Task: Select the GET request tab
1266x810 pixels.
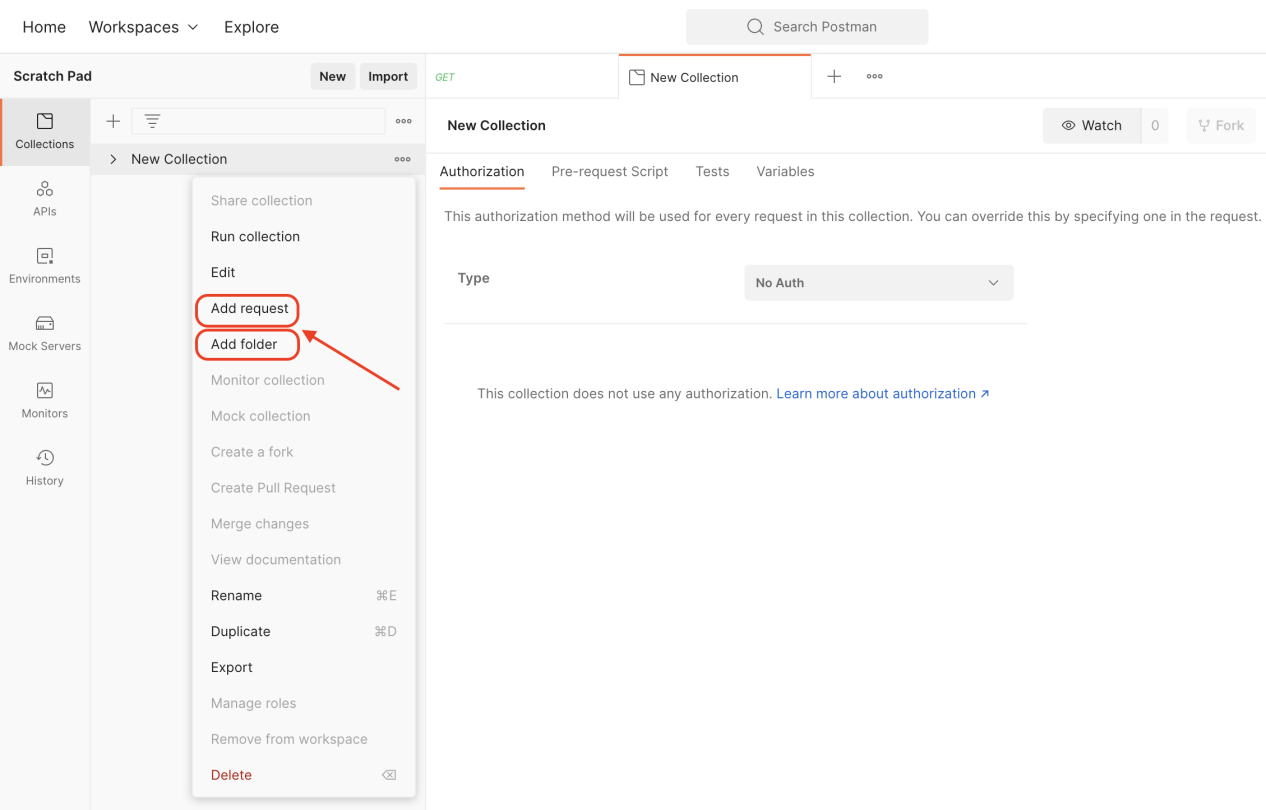Action: click(522, 77)
